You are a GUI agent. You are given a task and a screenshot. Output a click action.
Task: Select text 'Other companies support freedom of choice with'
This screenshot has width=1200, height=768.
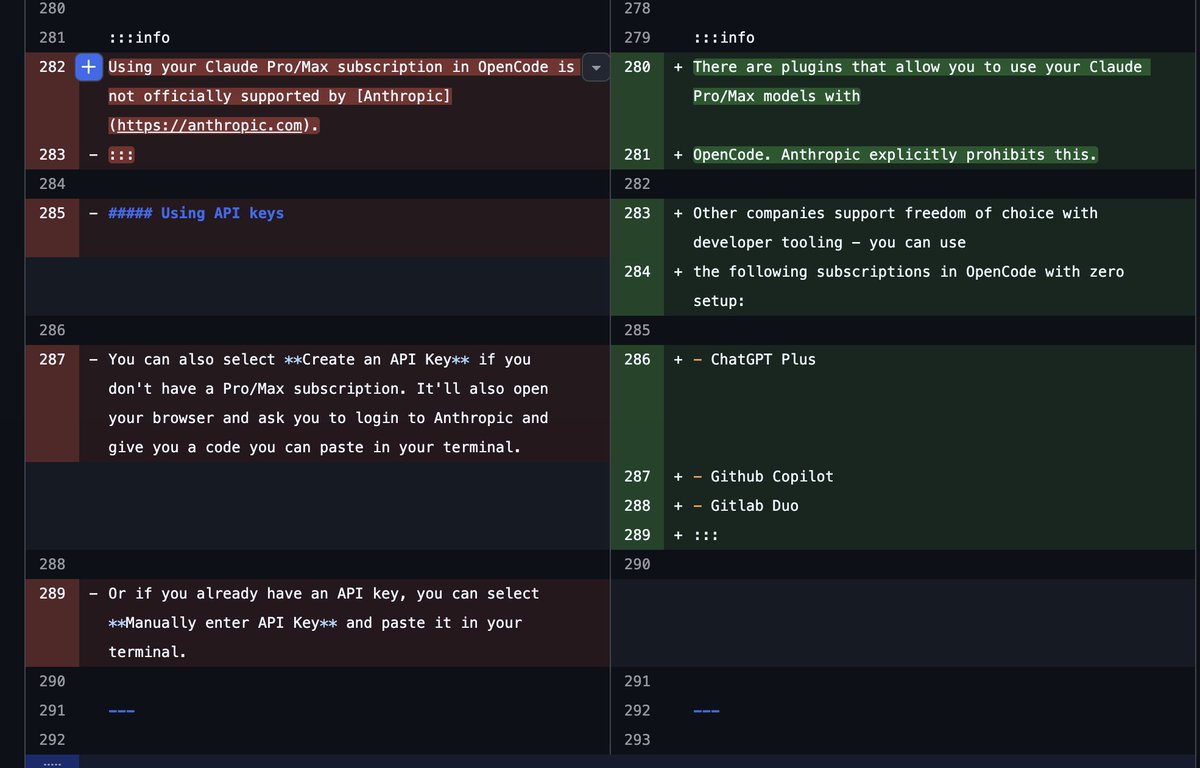tap(895, 213)
